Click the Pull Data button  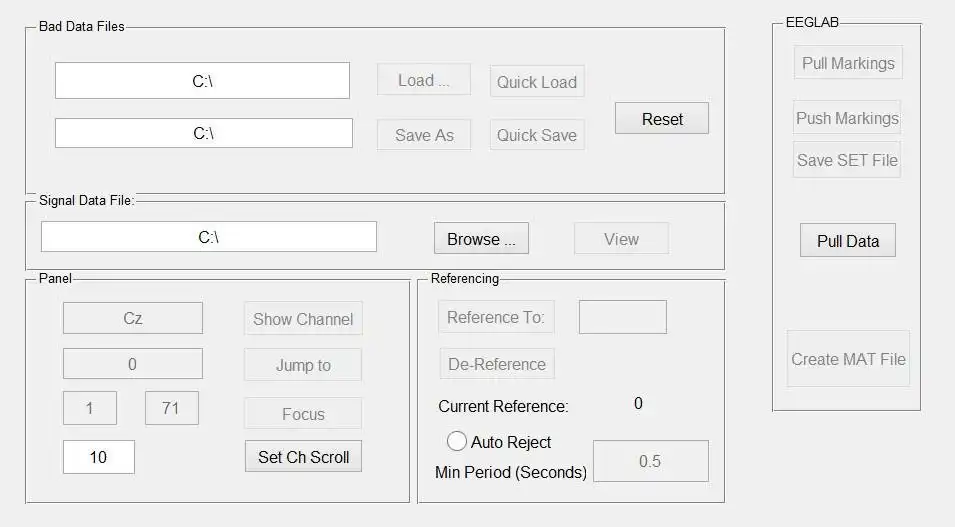(847, 241)
